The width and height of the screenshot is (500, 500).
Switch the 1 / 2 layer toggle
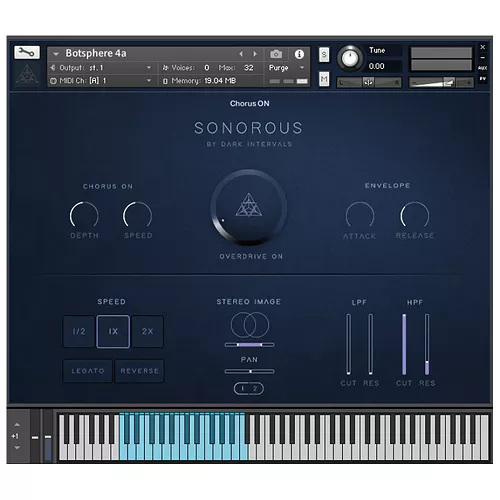249,388
